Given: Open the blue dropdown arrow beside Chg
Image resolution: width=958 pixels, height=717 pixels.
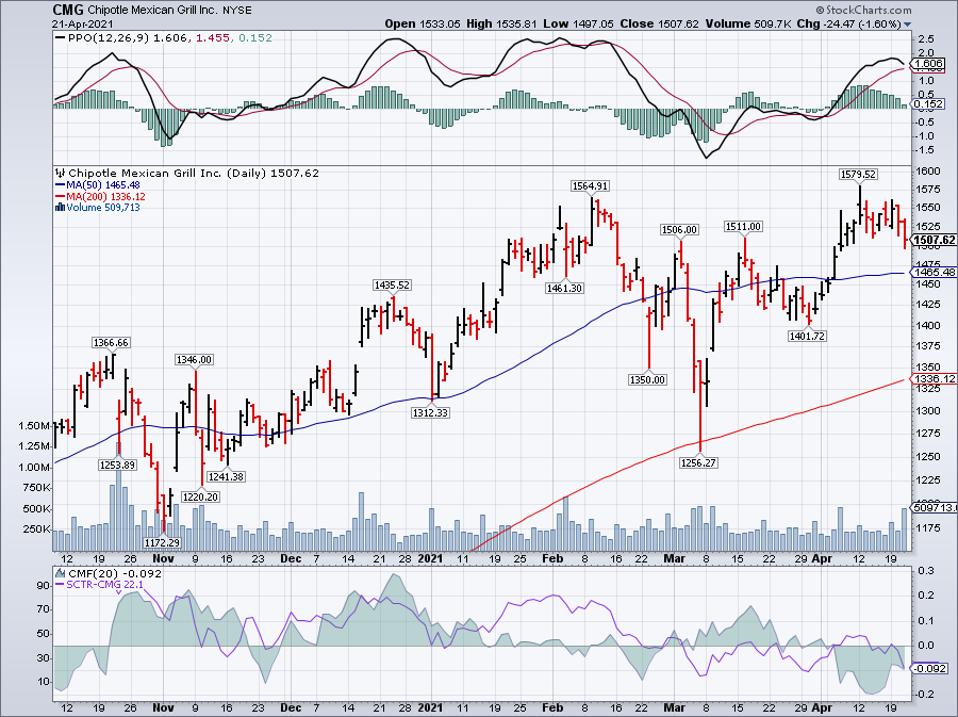Looking at the screenshot, I should tap(907, 25).
